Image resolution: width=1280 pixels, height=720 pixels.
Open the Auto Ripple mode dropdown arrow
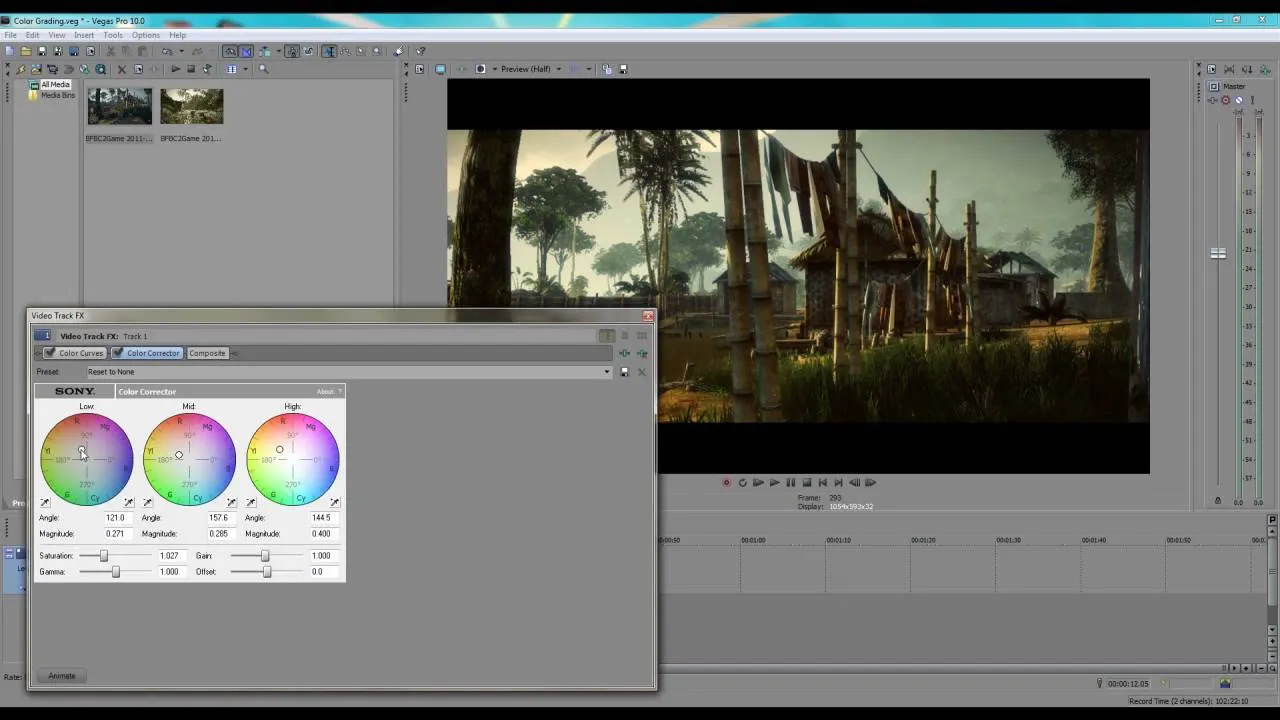coord(278,51)
